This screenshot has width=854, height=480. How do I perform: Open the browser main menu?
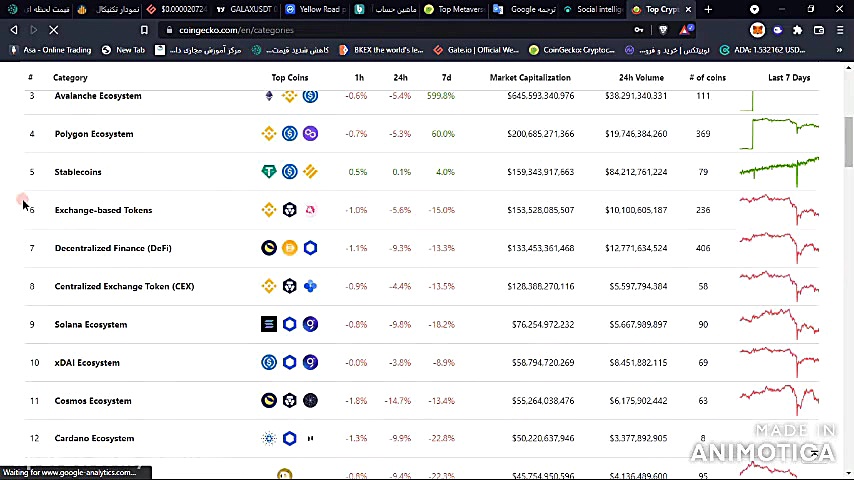(x=840, y=30)
